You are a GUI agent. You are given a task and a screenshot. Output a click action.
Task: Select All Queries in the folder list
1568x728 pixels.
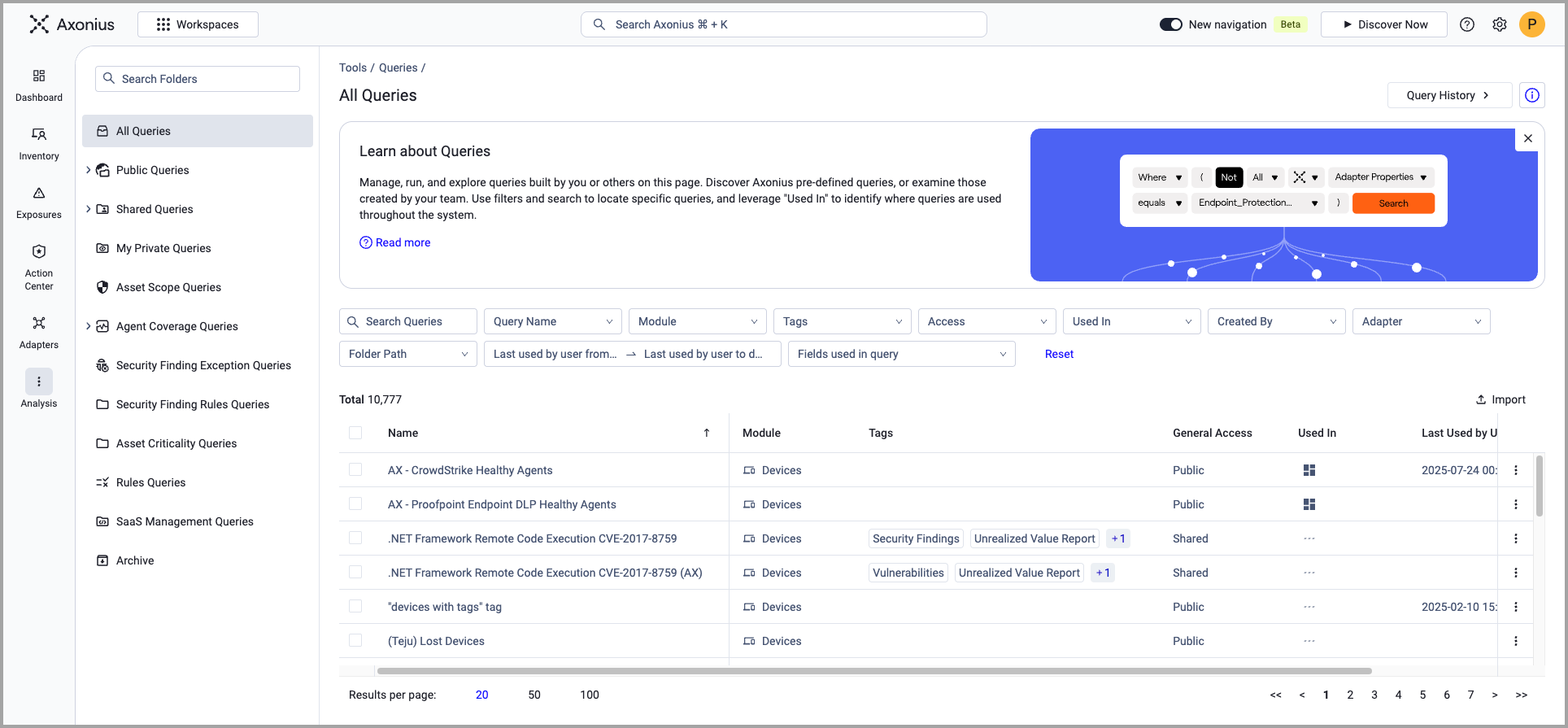(x=198, y=131)
